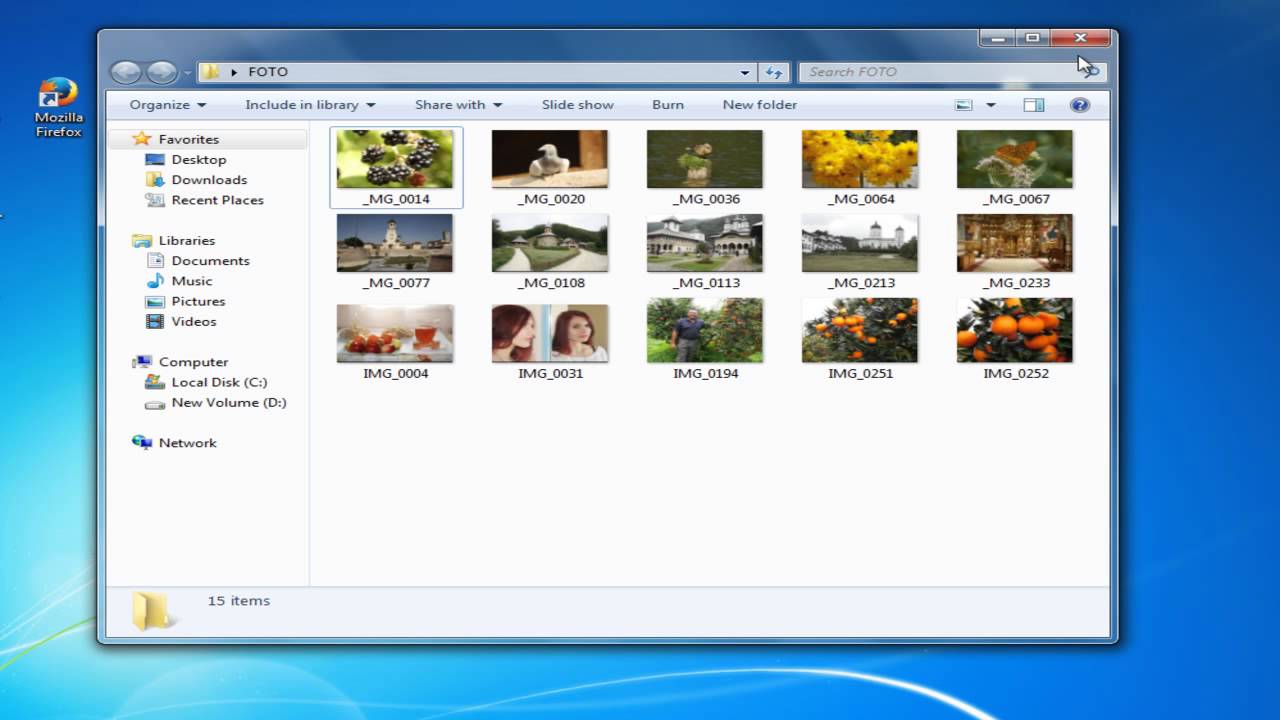Open Recent Places

217,200
